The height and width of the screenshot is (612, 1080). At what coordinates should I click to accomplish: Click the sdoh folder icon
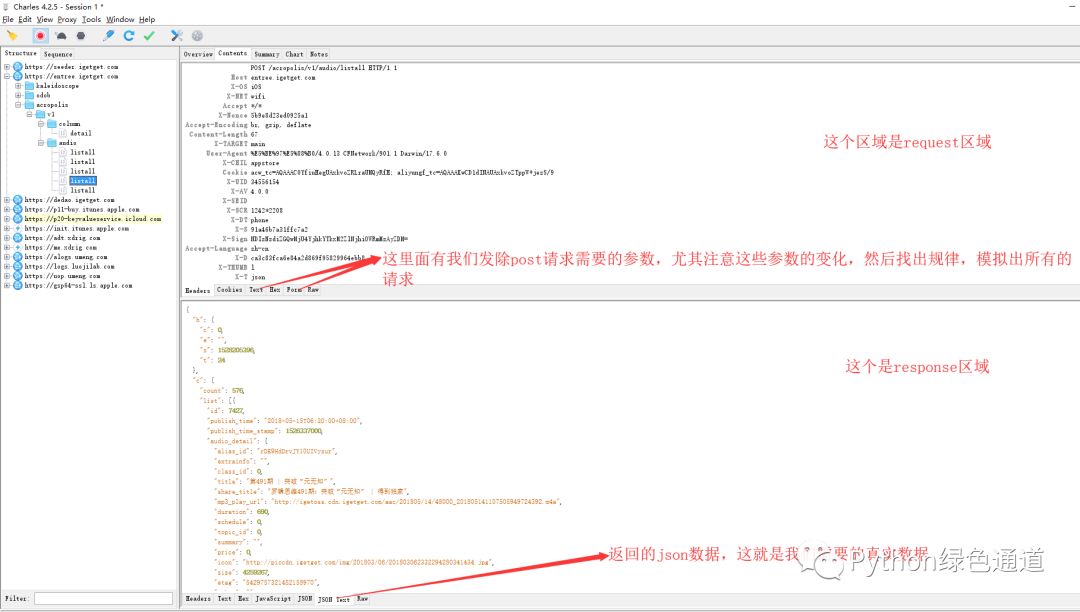[x=30, y=96]
